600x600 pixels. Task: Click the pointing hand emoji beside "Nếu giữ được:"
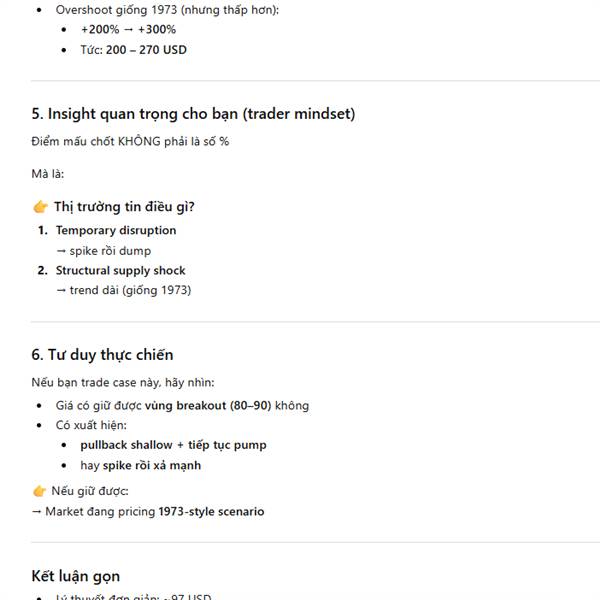tap(40, 491)
